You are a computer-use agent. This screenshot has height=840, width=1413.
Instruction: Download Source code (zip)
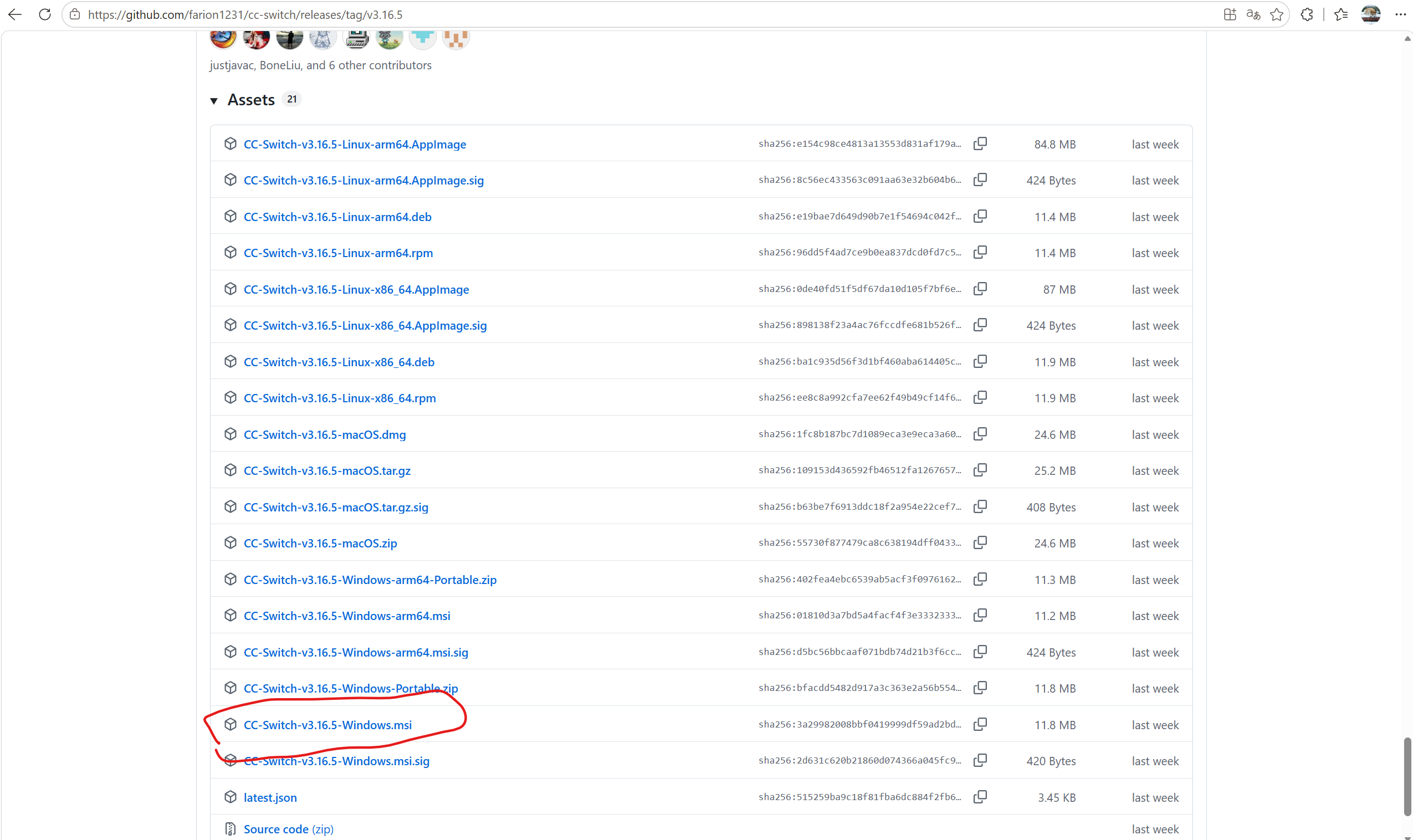pyautogui.click(x=289, y=829)
